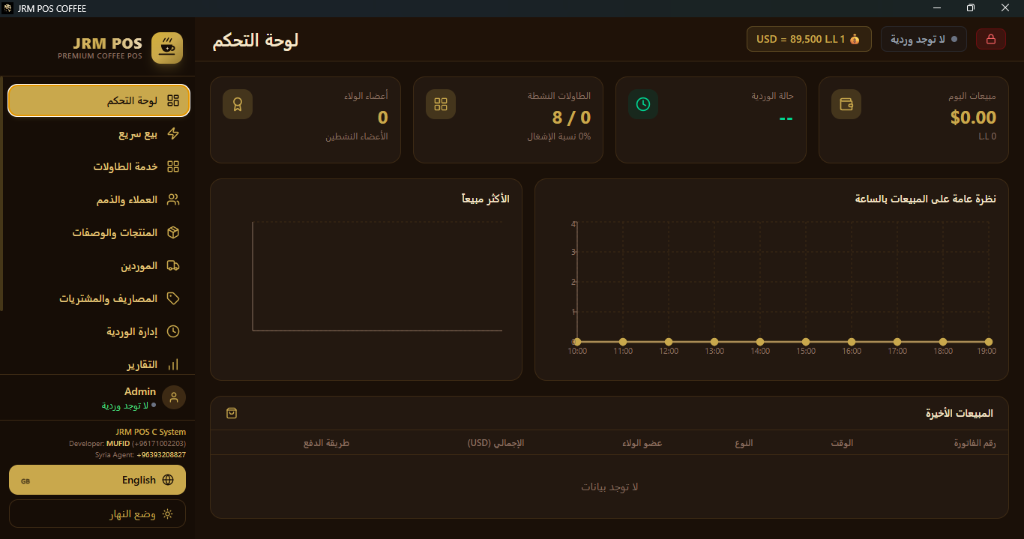Click the النوع column header
The height and width of the screenshot is (539, 1024).
[744, 443]
